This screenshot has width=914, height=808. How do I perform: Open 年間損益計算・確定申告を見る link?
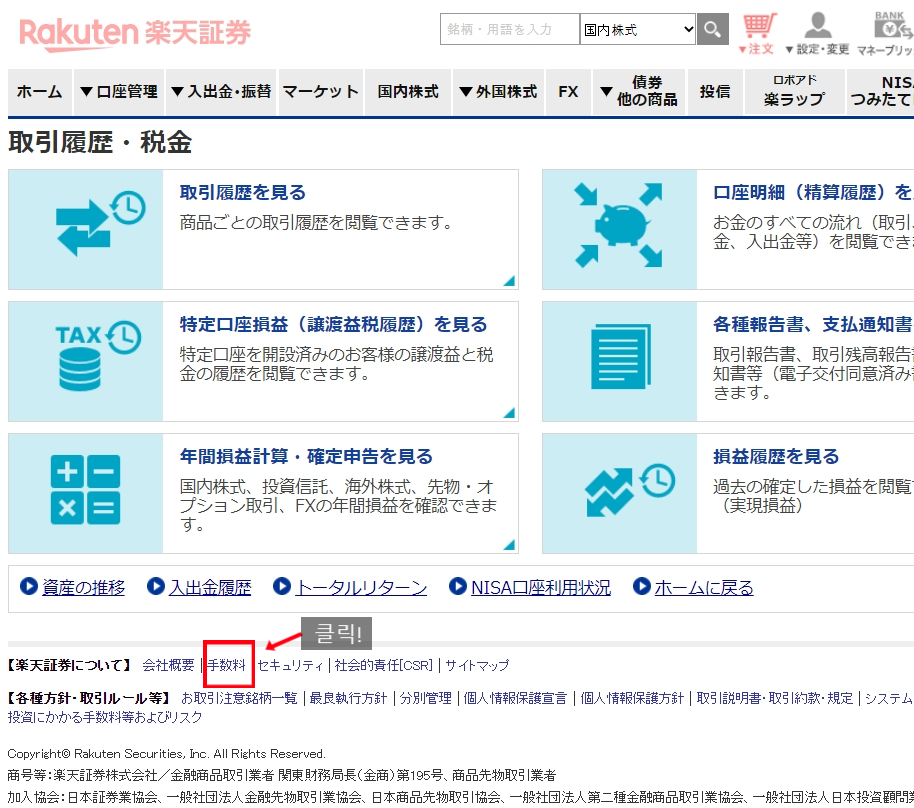point(306,456)
